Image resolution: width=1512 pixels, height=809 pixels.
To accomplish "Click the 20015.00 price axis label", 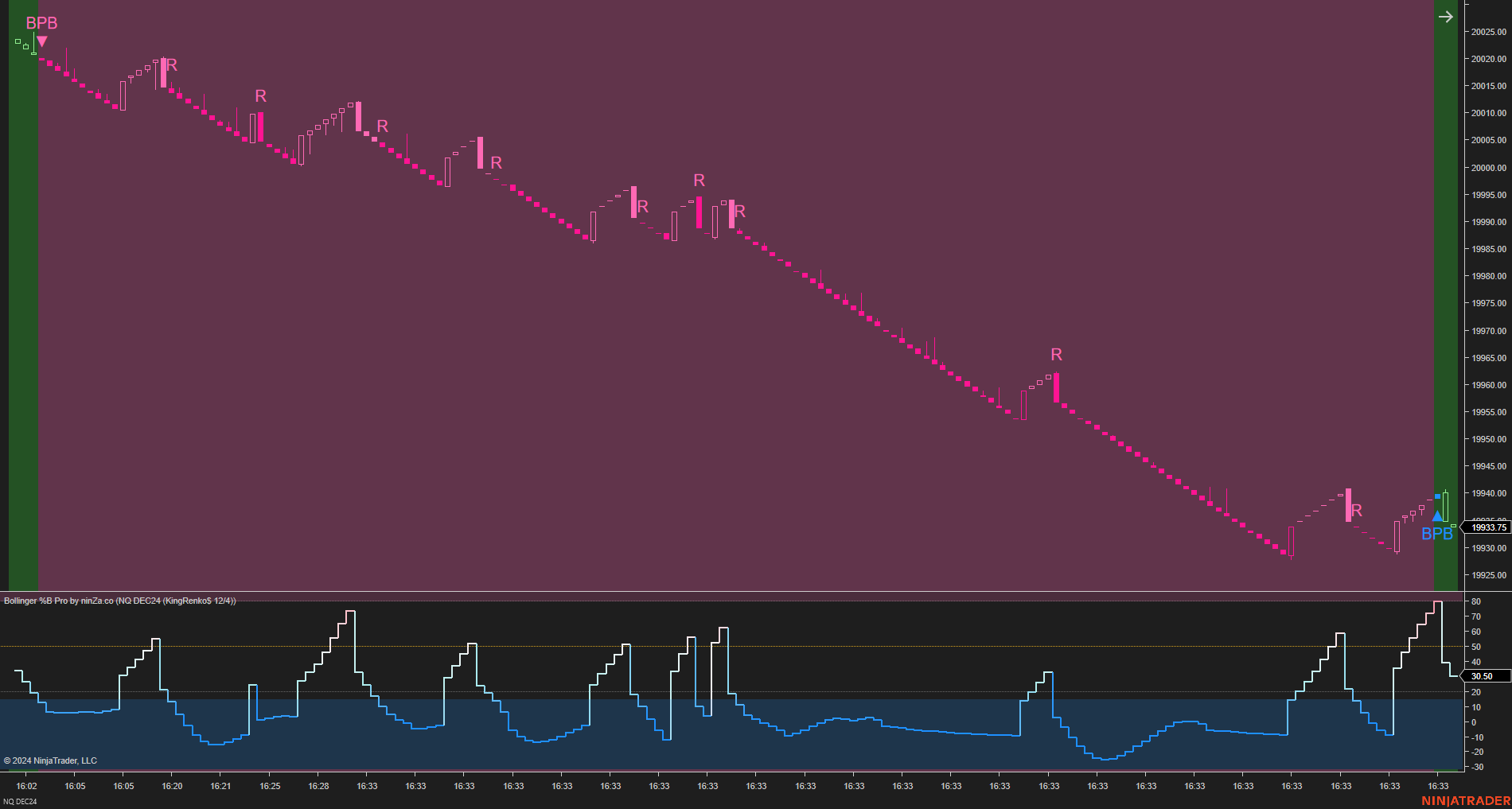I will click(x=1488, y=86).
